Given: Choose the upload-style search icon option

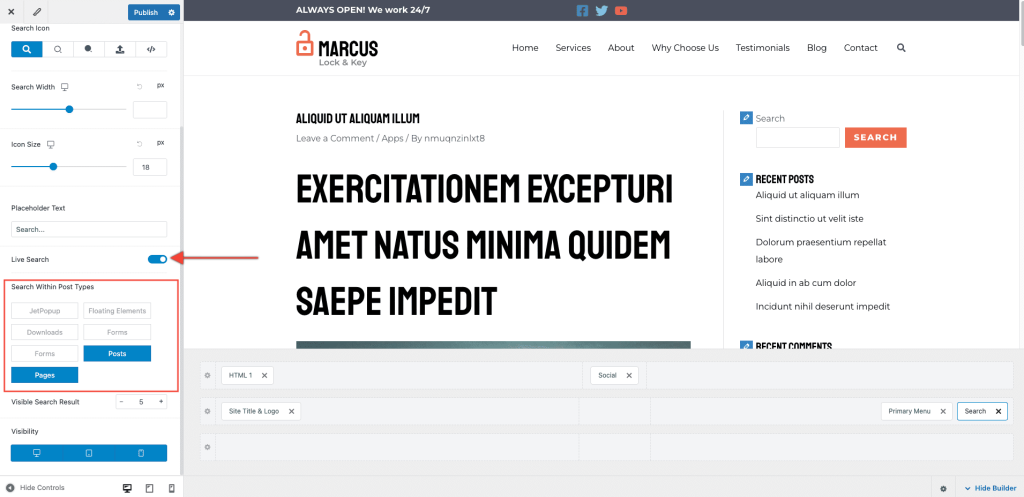Looking at the screenshot, I should [120, 48].
